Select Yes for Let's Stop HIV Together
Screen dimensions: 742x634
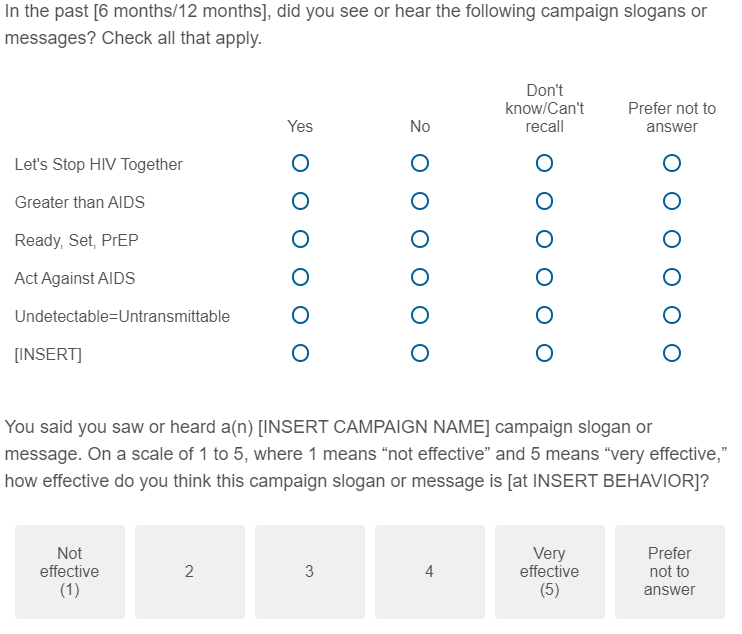pos(300,163)
